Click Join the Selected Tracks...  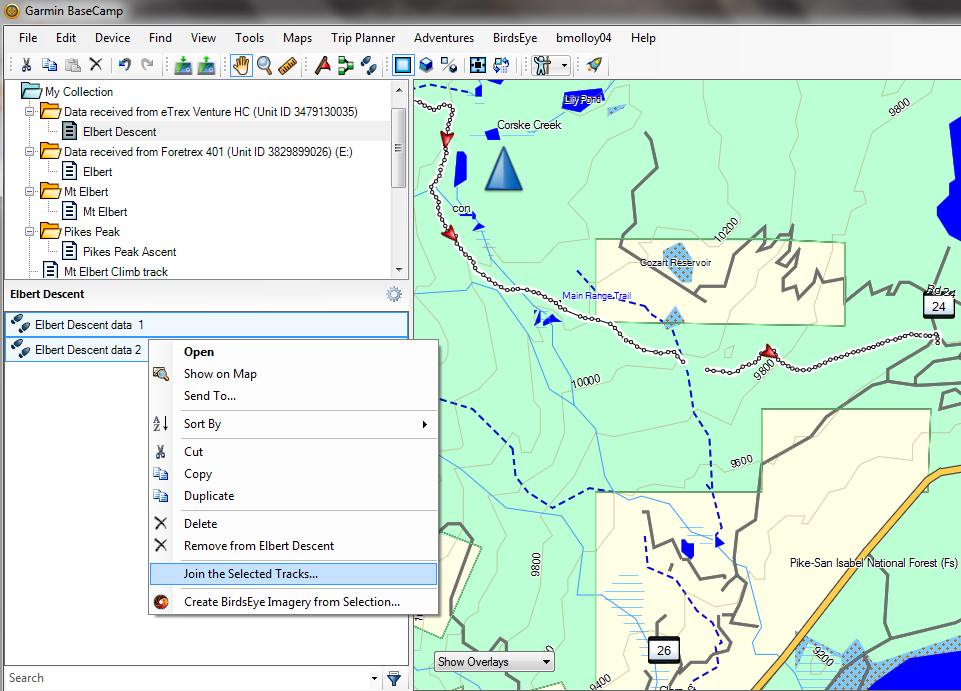(294, 574)
